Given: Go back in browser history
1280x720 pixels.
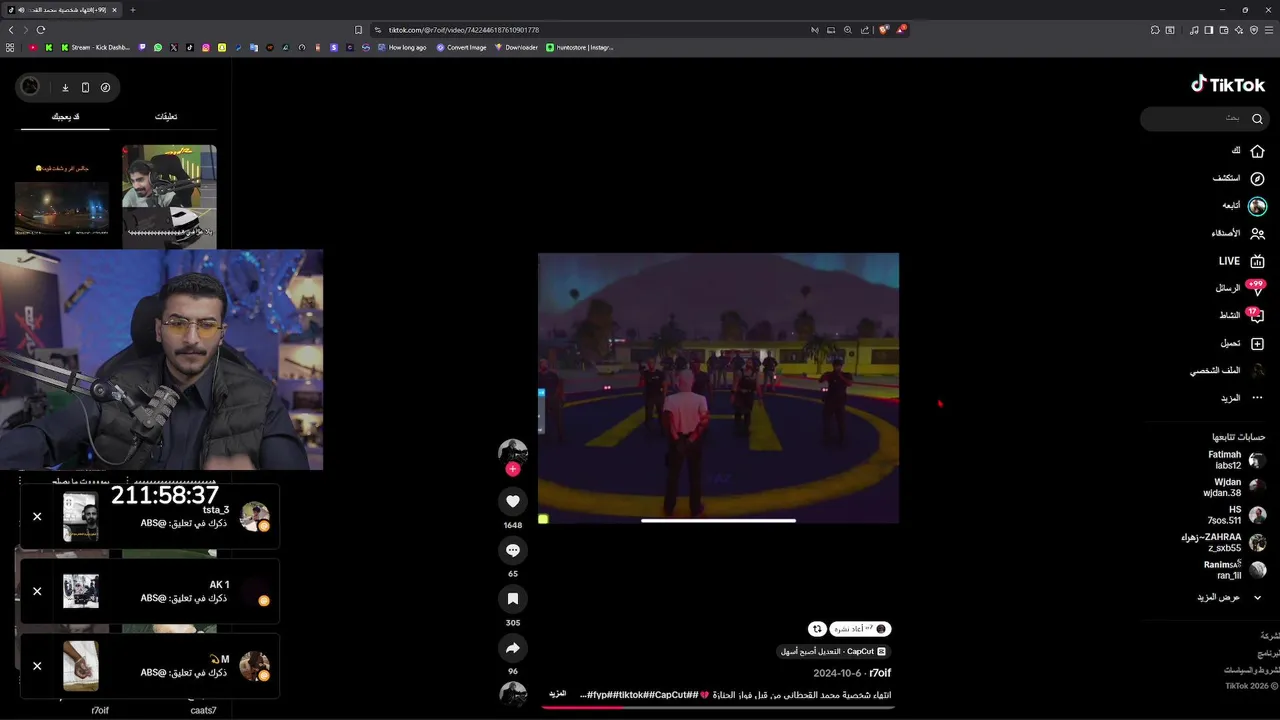Looking at the screenshot, I should click(x=11, y=30).
